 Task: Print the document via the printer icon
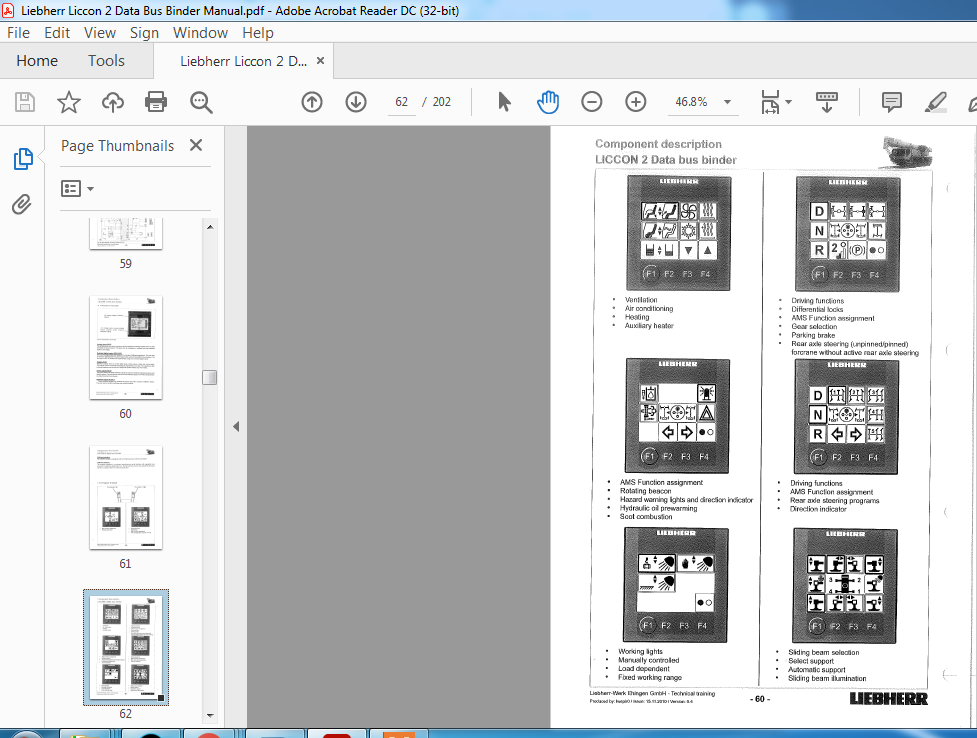click(156, 102)
